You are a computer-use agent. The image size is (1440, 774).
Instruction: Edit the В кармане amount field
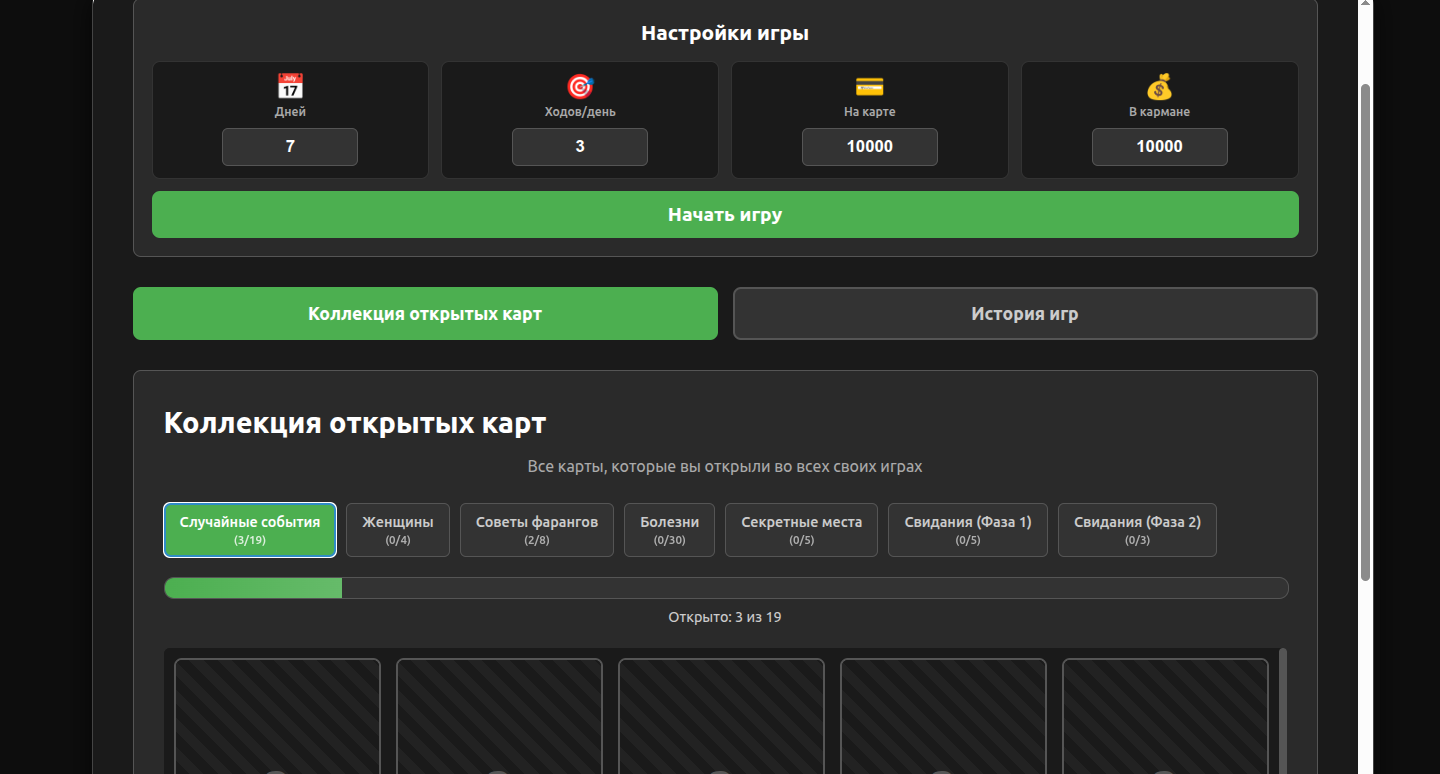[x=1159, y=147]
